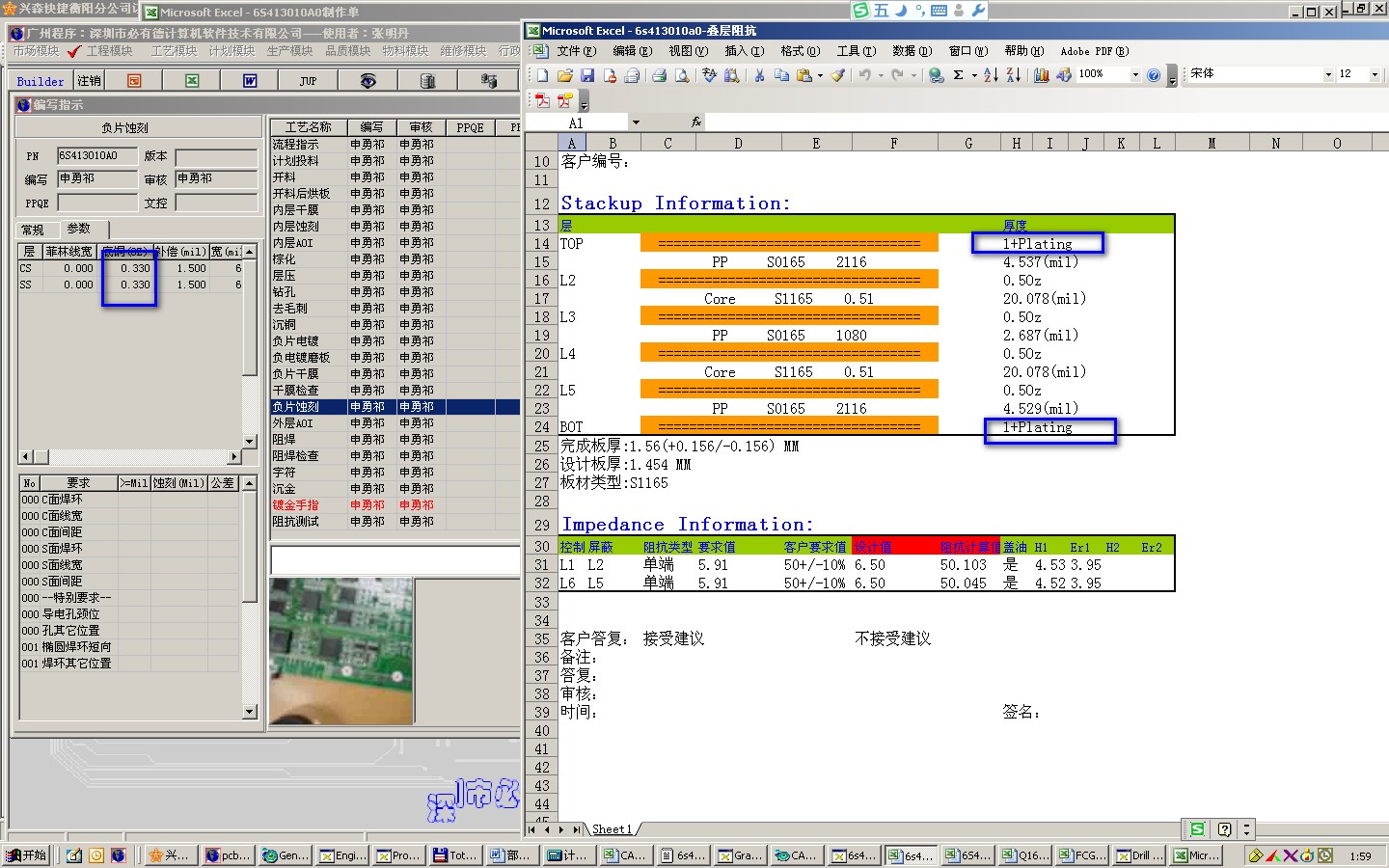Click the PCB photo thumbnail

341,651
